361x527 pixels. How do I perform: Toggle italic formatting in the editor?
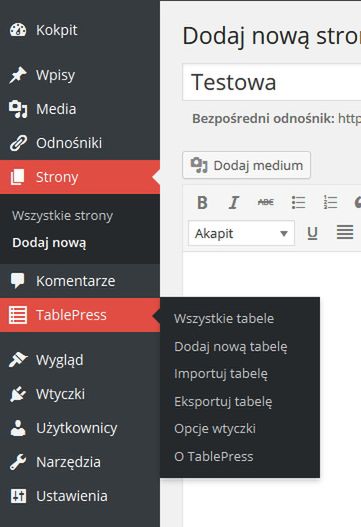point(234,203)
